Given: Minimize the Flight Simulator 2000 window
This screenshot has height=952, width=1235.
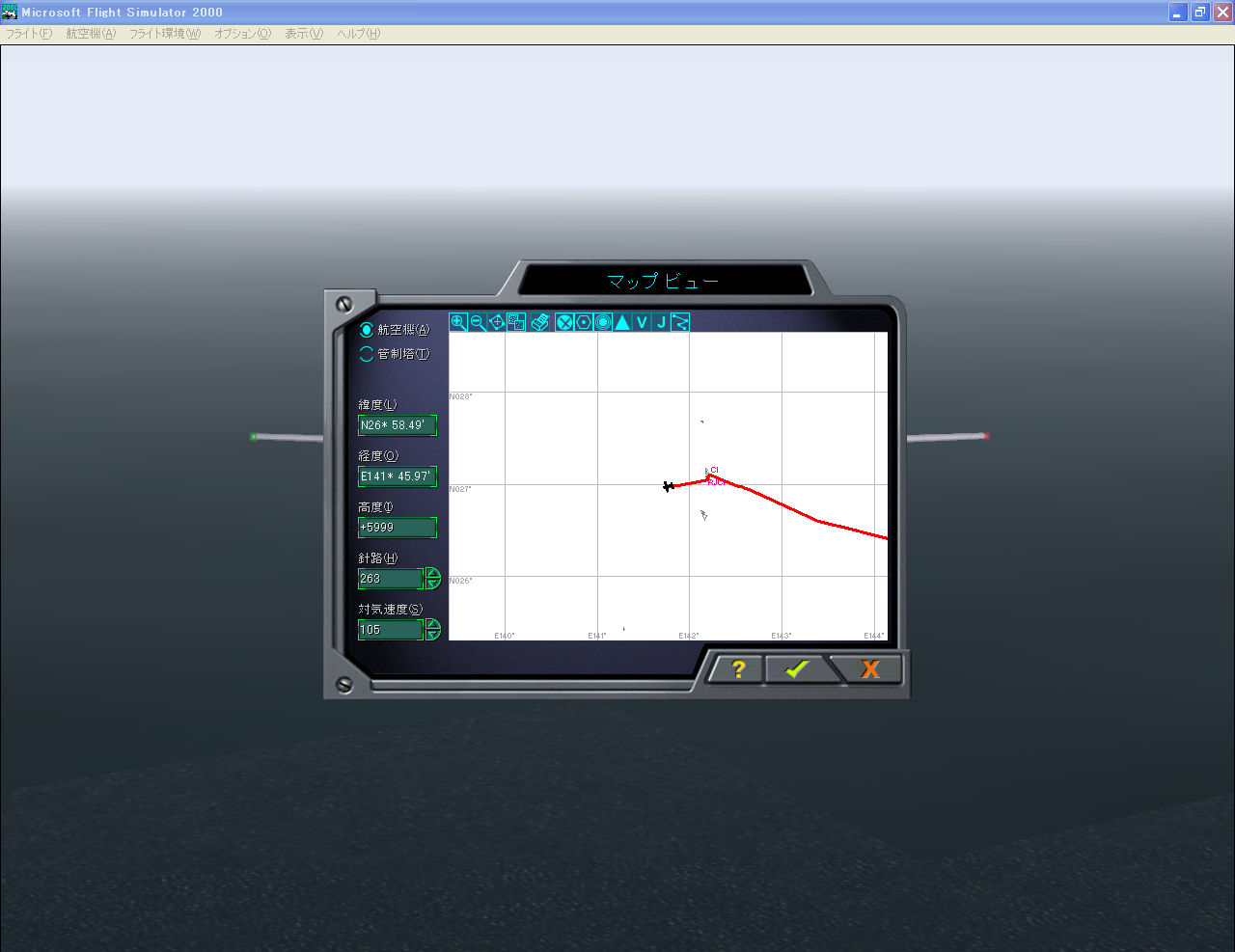Looking at the screenshot, I should (x=1178, y=13).
